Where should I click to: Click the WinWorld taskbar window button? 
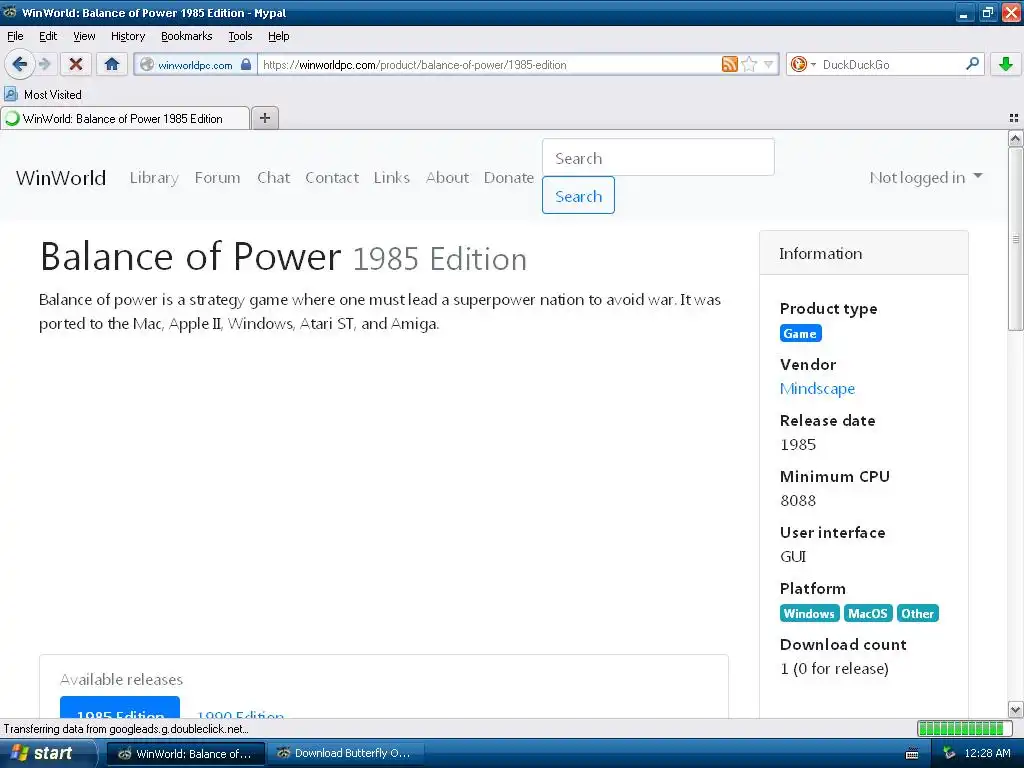186,753
